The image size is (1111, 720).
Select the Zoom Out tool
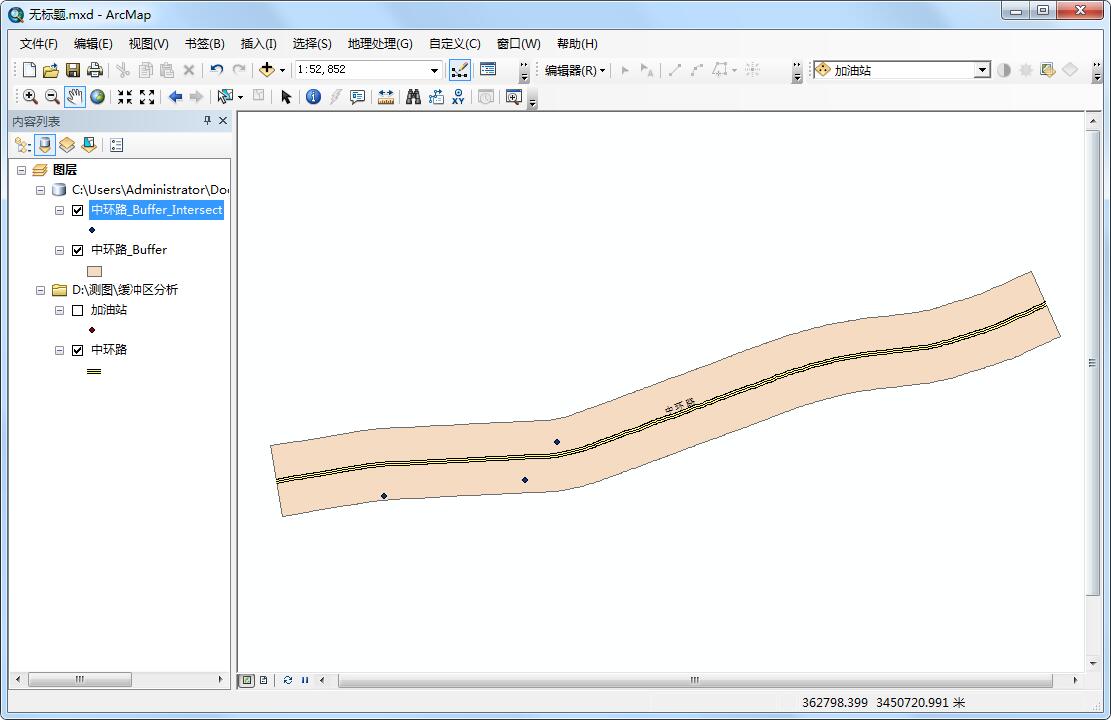point(52,96)
